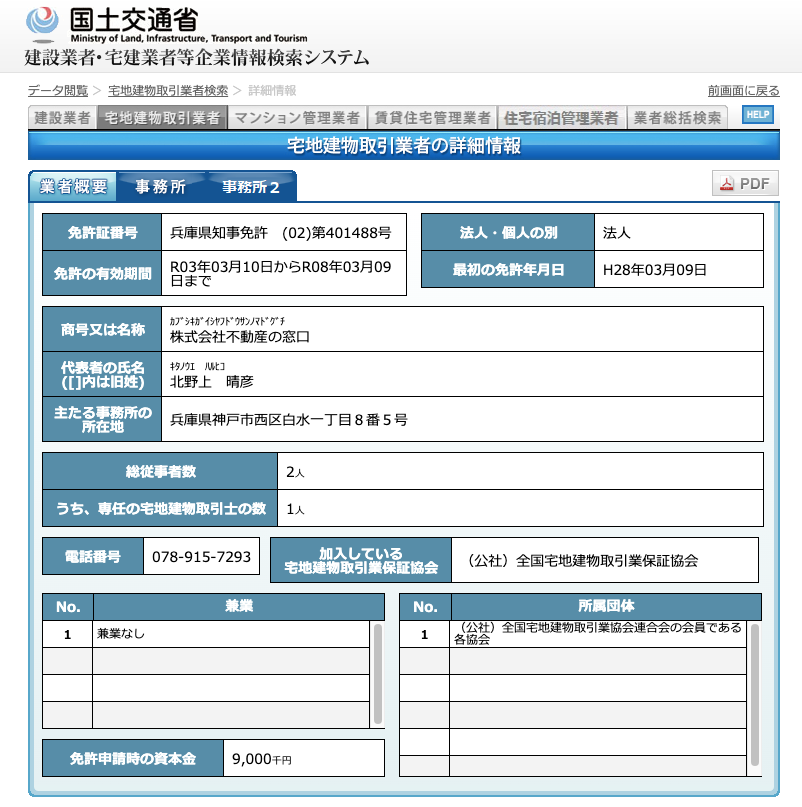Click the 国土交通省 ministry logo

[112, 21]
